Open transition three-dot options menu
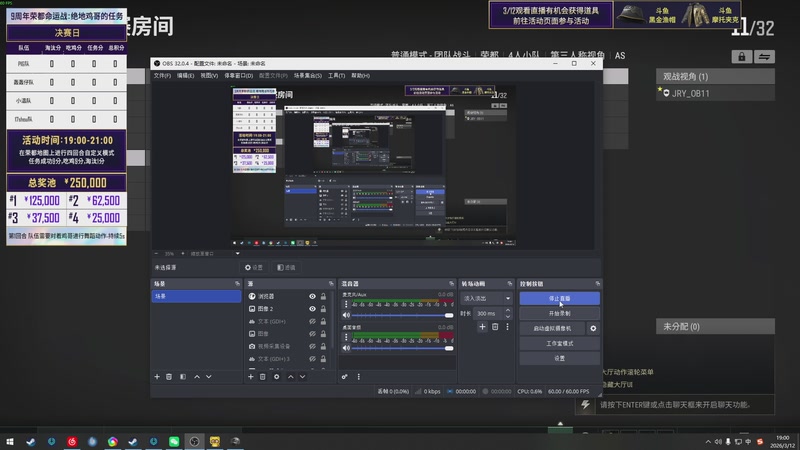This screenshot has height=450, width=800. click(x=507, y=327)
